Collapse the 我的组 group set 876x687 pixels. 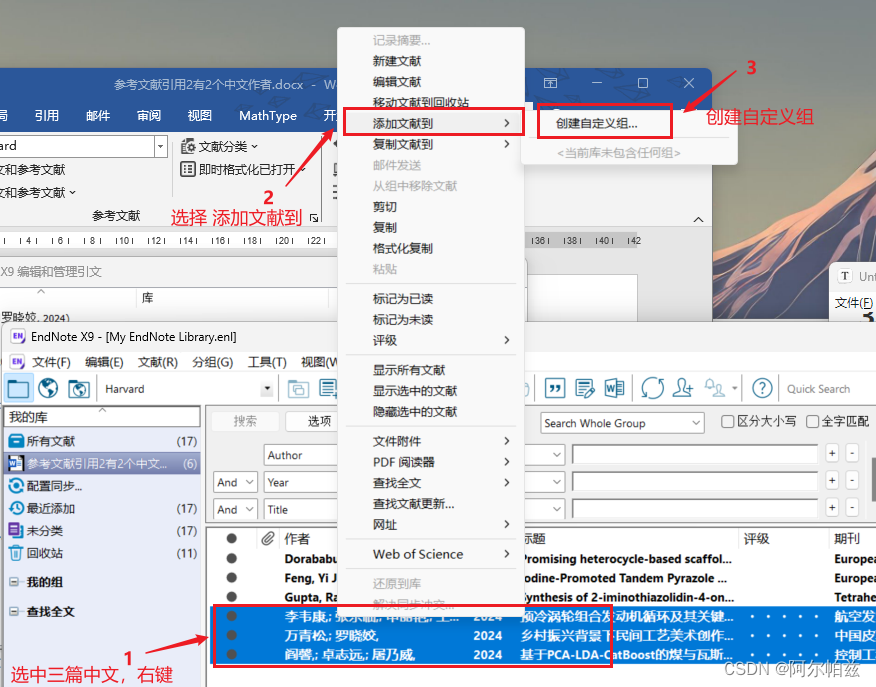click(13, 582)
